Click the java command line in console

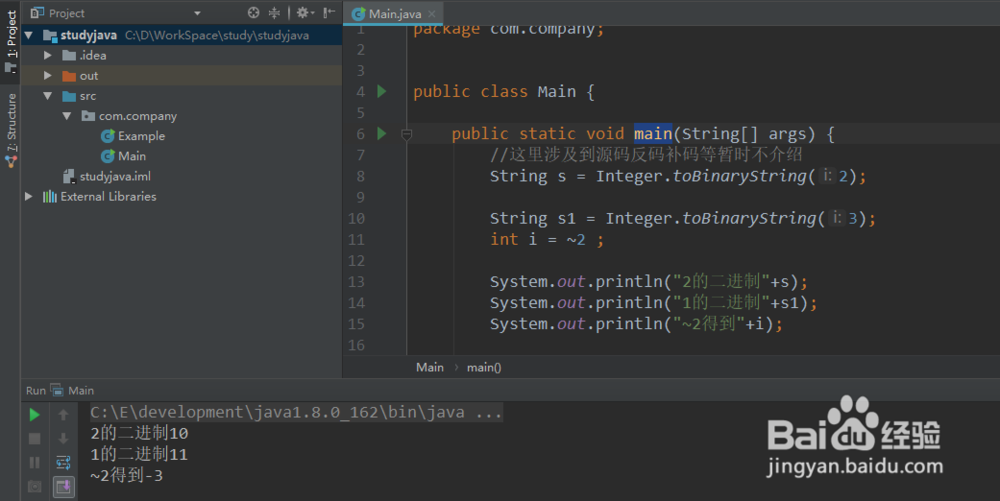click(x=296, y=412)
